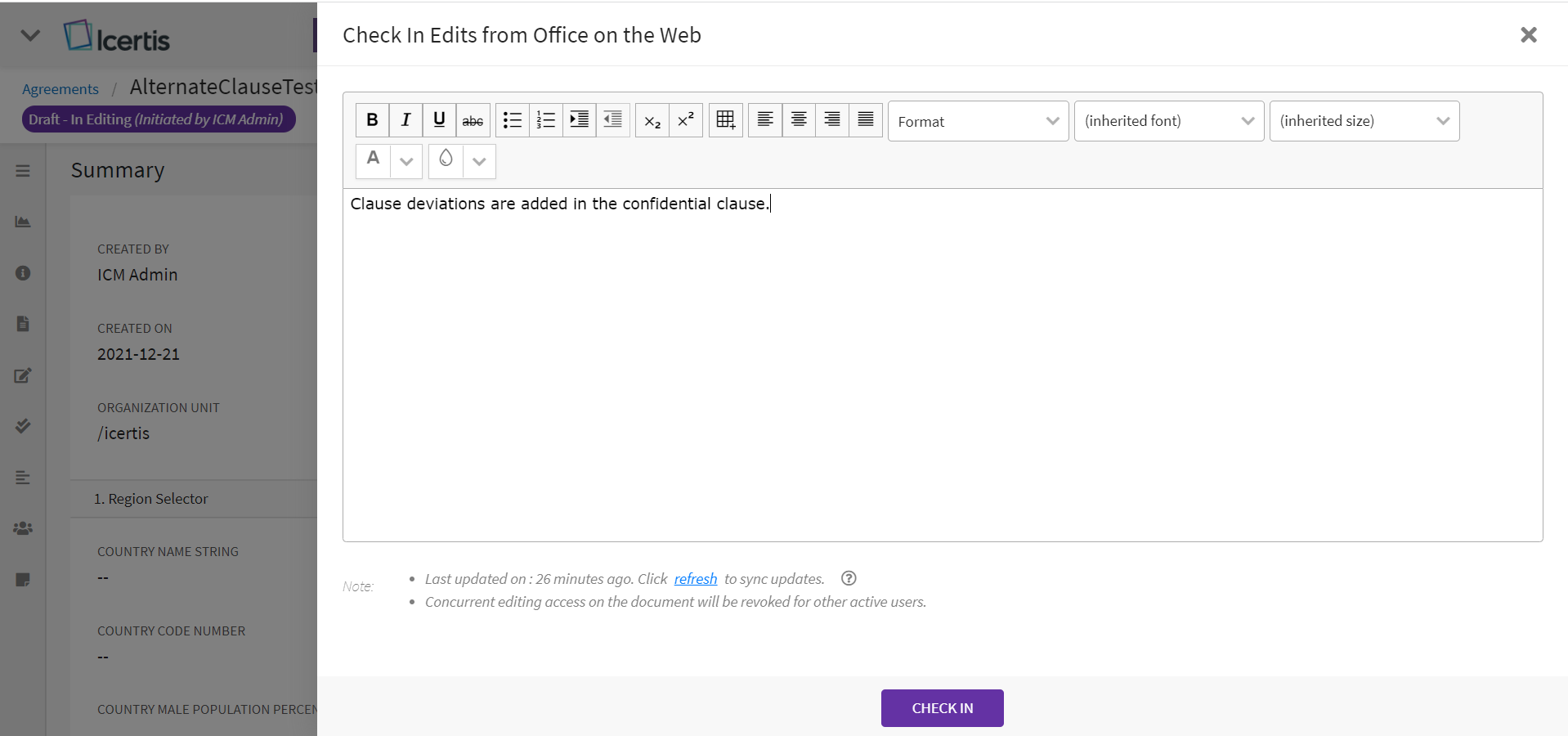This screenshot has height=736, width=1568.
Task: Toggle bold formatting in the editor
Action: pyautogui.click(x=372, y=120)
